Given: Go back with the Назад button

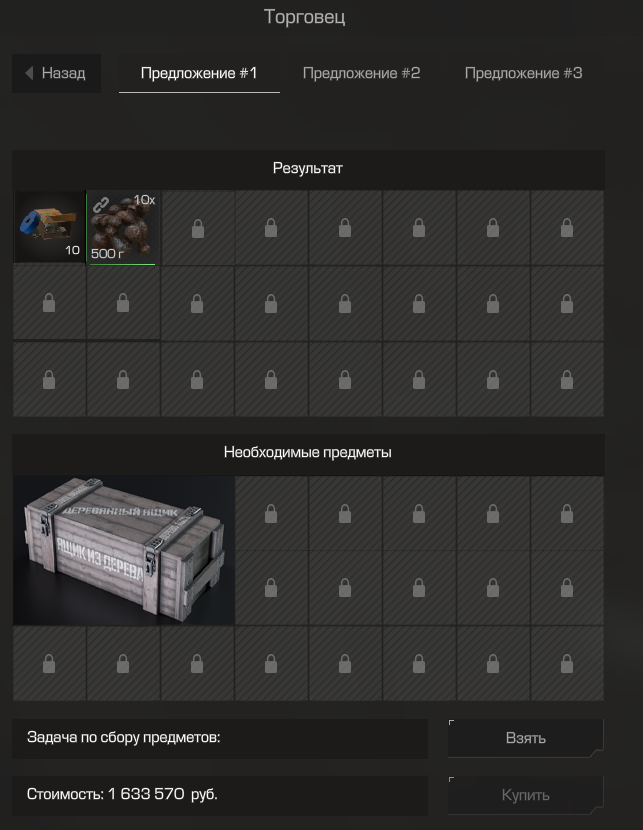Looking at the screenshot, I should 56,73.
